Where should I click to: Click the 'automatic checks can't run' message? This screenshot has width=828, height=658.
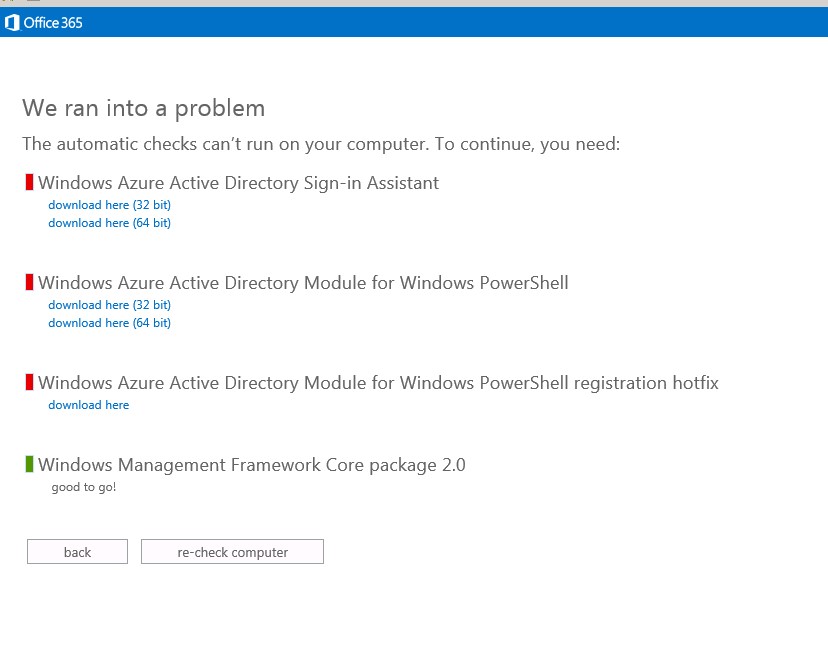pos(321,144)
